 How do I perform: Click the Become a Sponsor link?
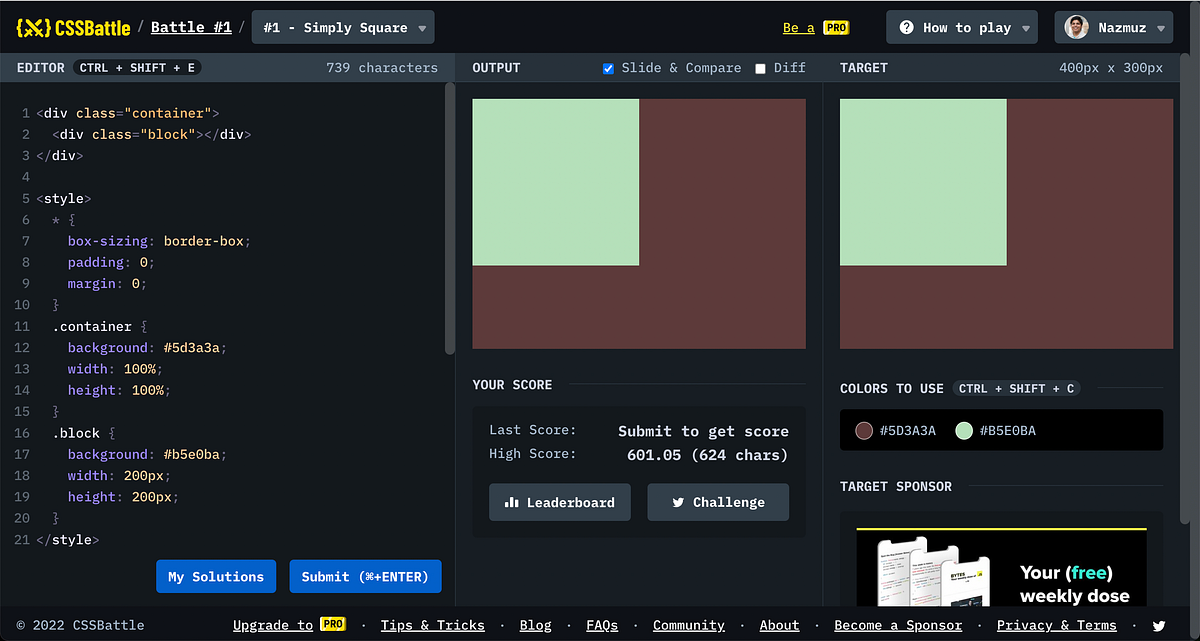(x=898, y=624)
